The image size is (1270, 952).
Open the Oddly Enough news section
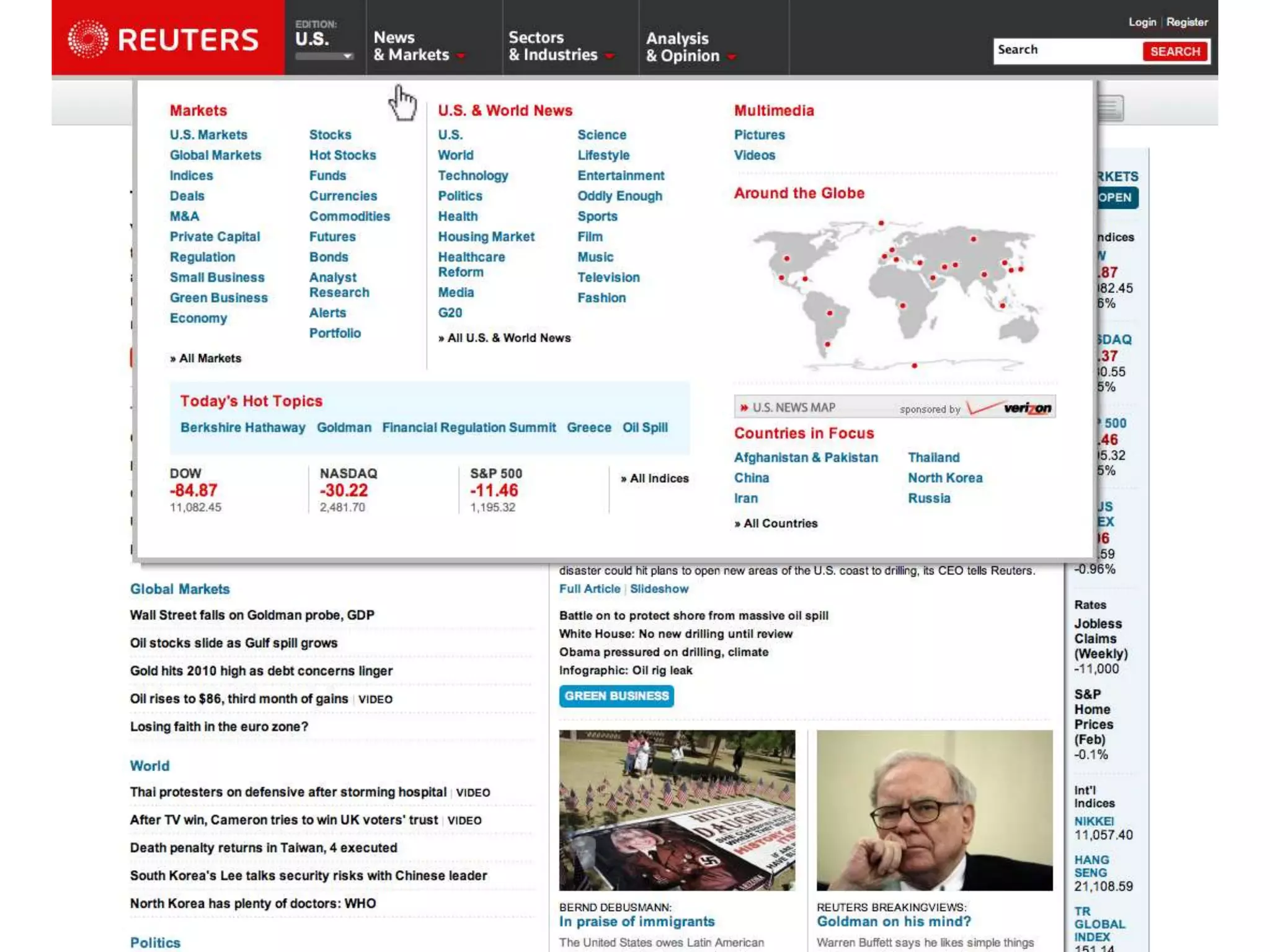pyautogui.click(x=619, y=196)
